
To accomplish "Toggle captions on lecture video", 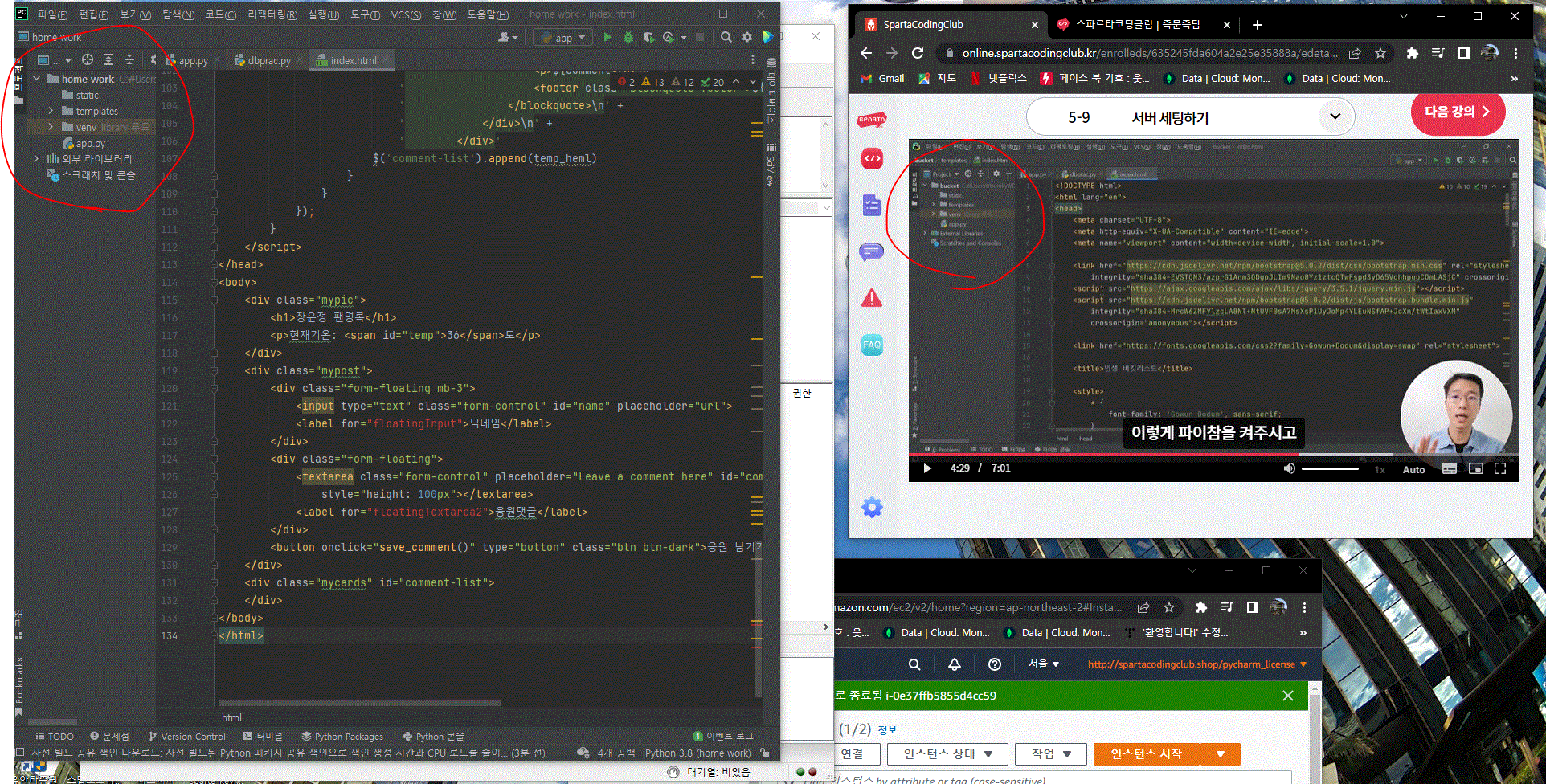I will click(x=1450, y=468).
